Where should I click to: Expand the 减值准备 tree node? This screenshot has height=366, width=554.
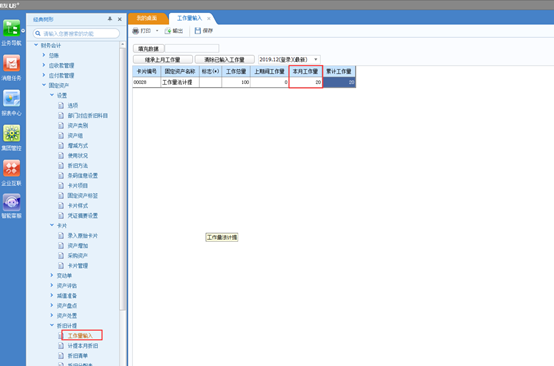(52, 295)
